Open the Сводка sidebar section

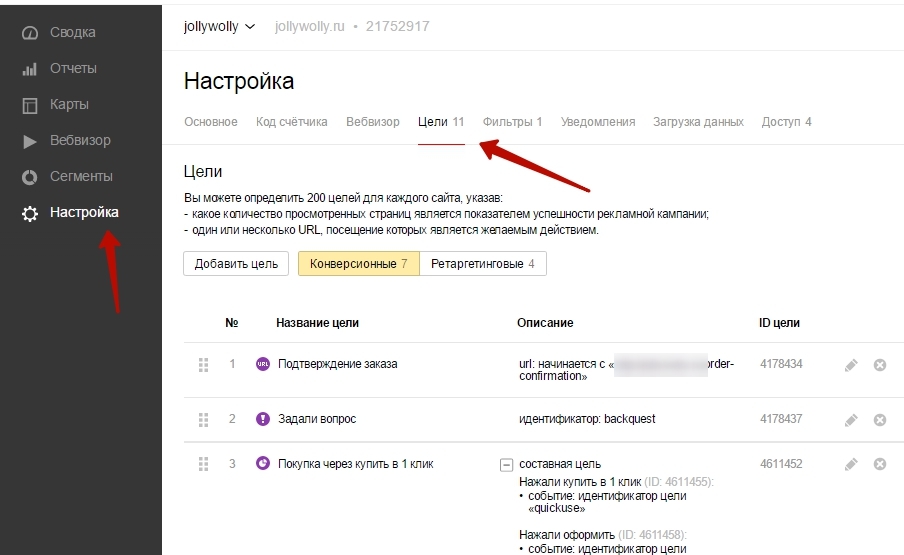pos(72,32)
